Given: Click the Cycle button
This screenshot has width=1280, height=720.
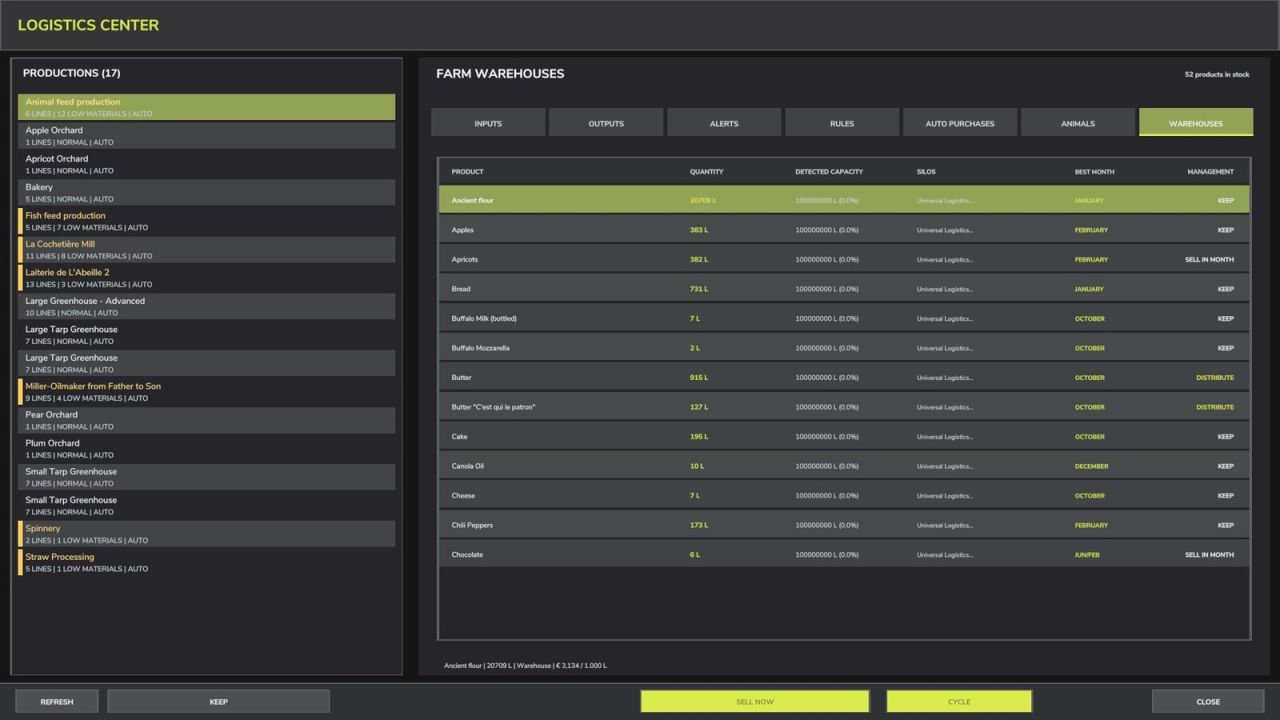Looking at the screenshot, I should [x=959, y=701].
